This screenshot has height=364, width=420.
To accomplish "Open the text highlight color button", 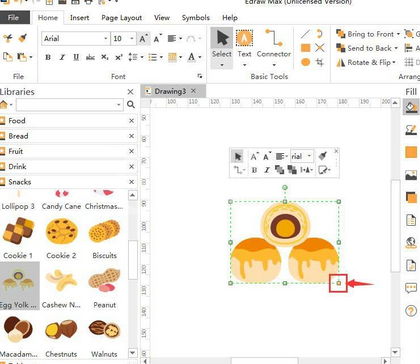I will [172, 57].
